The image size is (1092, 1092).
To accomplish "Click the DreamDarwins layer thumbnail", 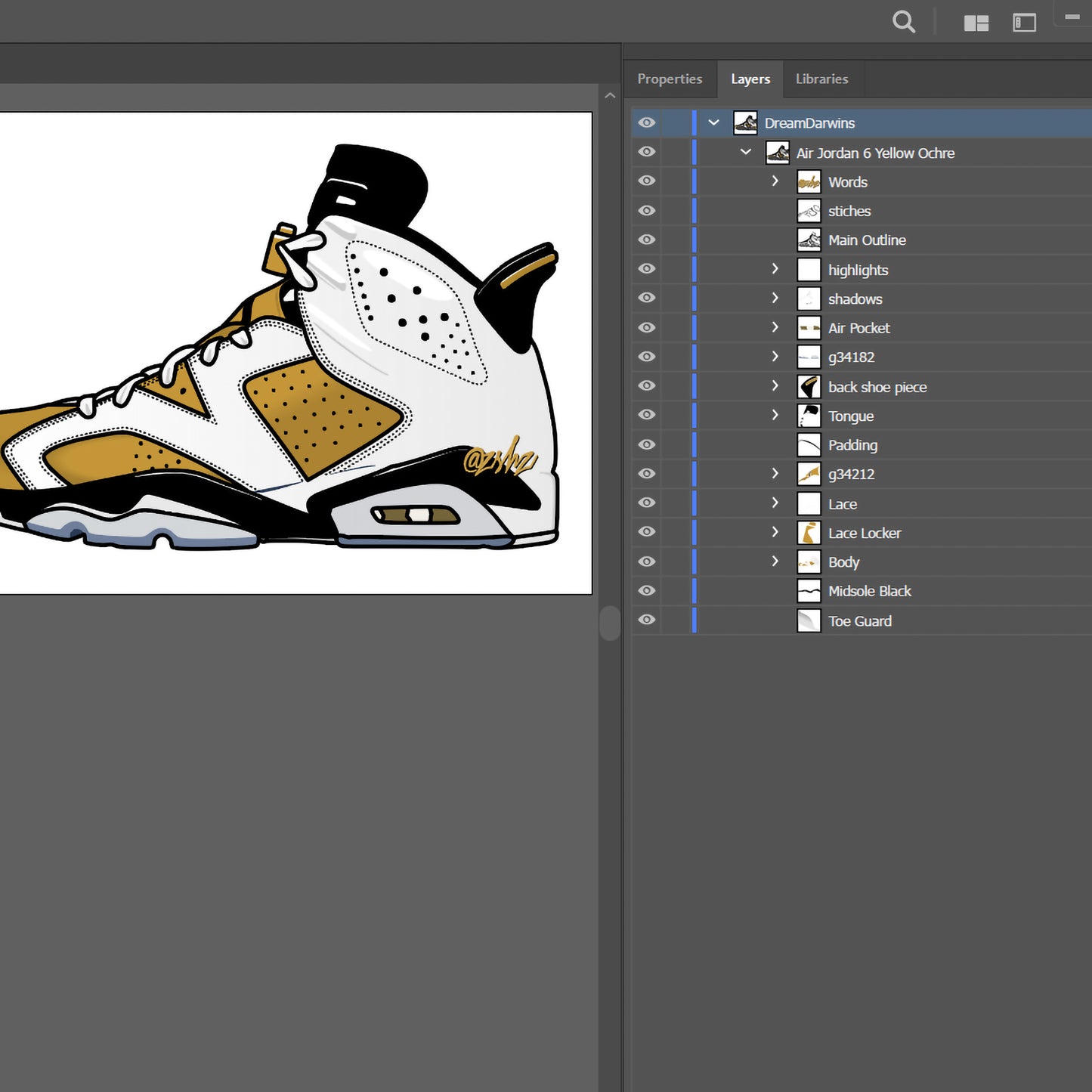I will (x=746, y=123).
